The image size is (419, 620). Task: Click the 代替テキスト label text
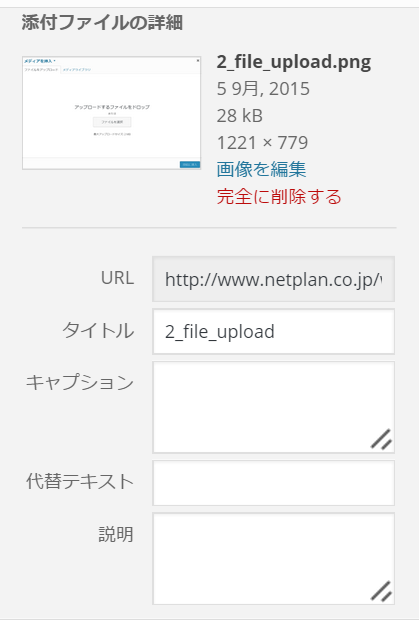click(80, 482)
